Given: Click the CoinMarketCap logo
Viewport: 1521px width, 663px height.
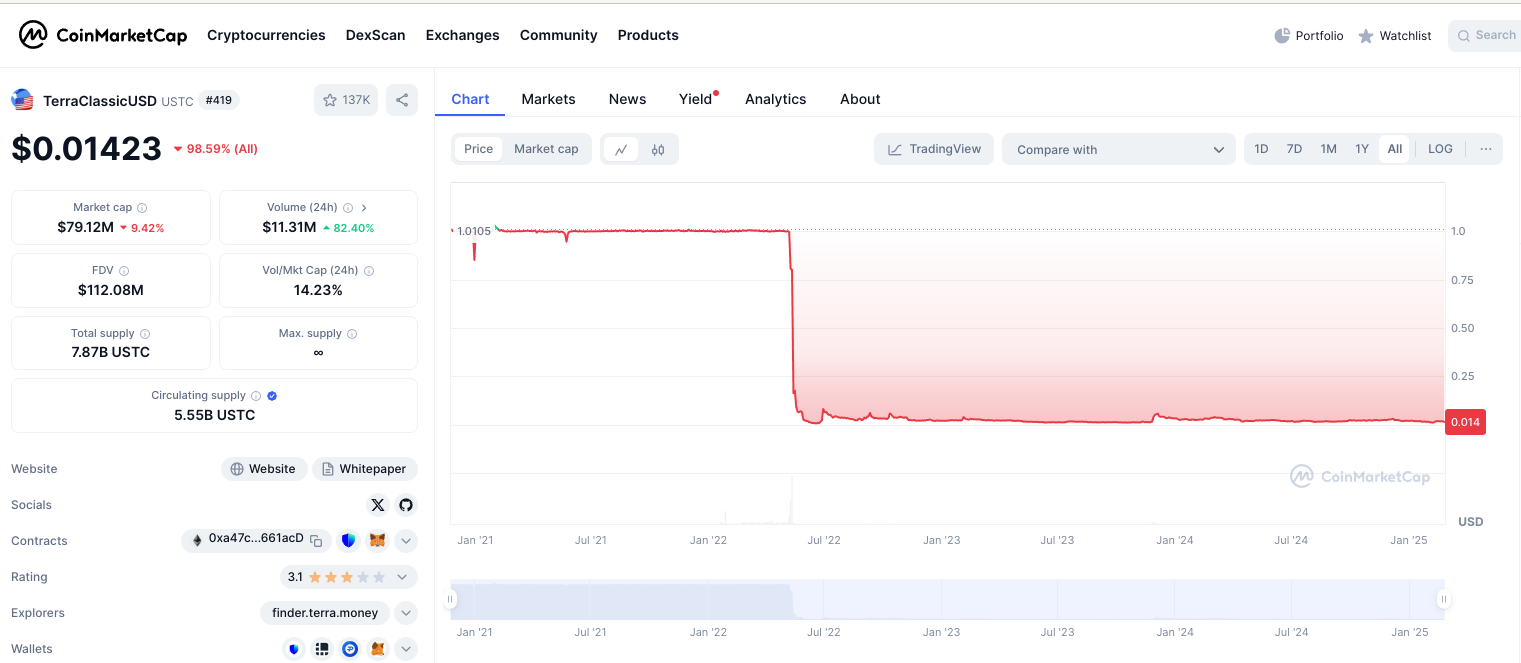Looking at the screenshot, I should (103, 35).
